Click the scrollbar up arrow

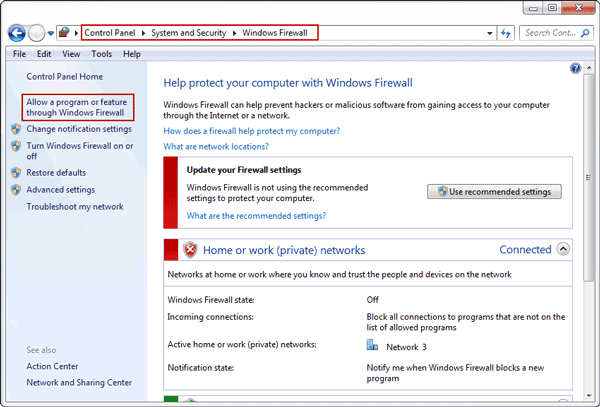coord(588,68)
